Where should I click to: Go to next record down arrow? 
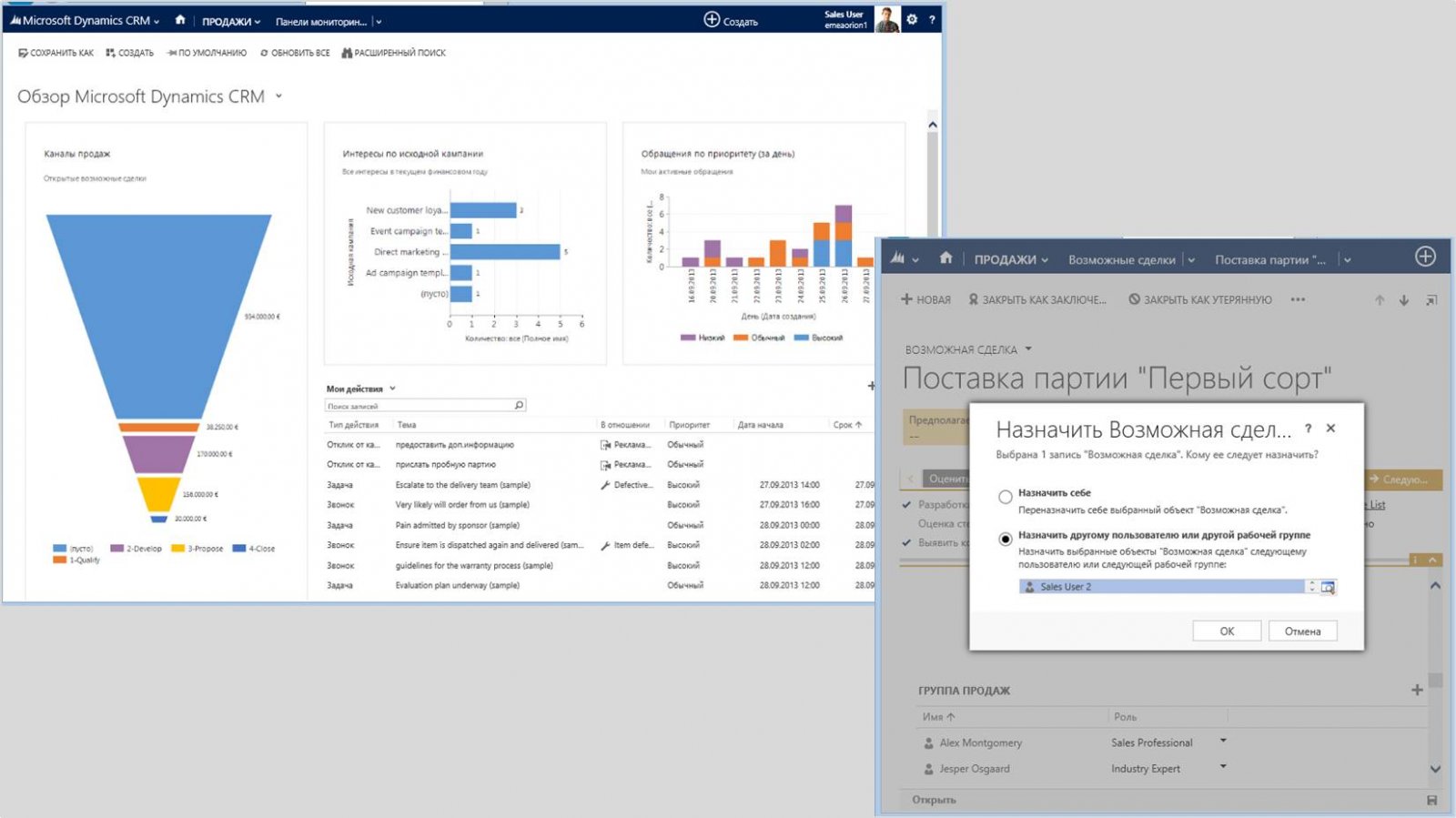coord(1404,300)
